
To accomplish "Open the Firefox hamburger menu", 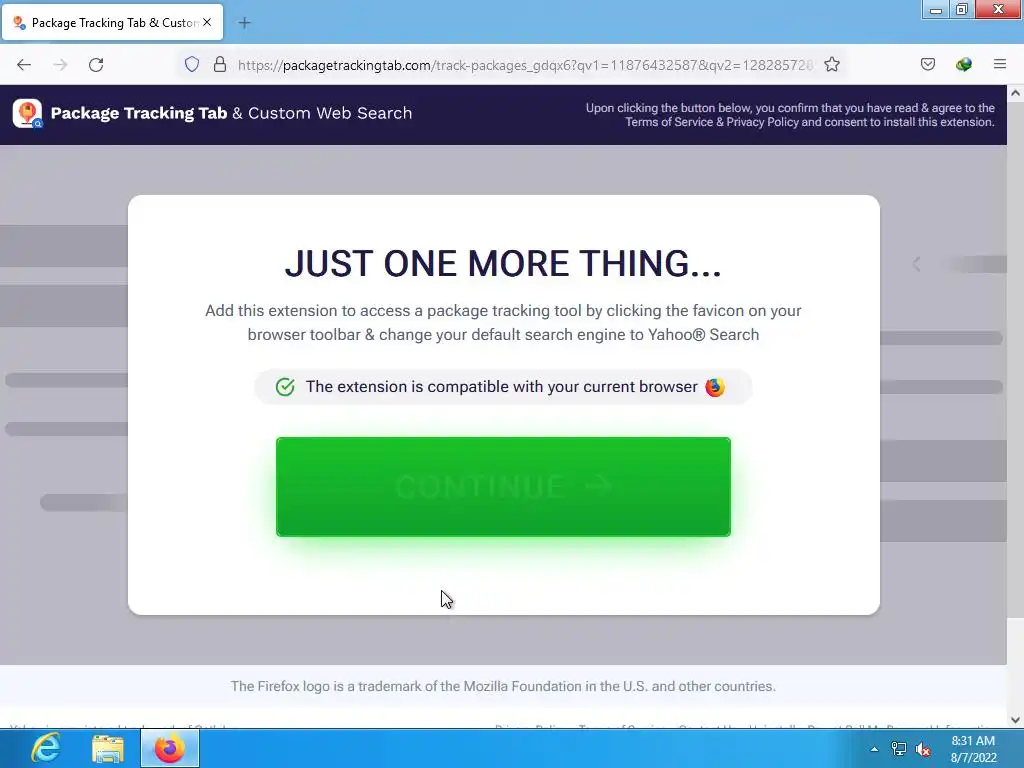I will point(999,64).
